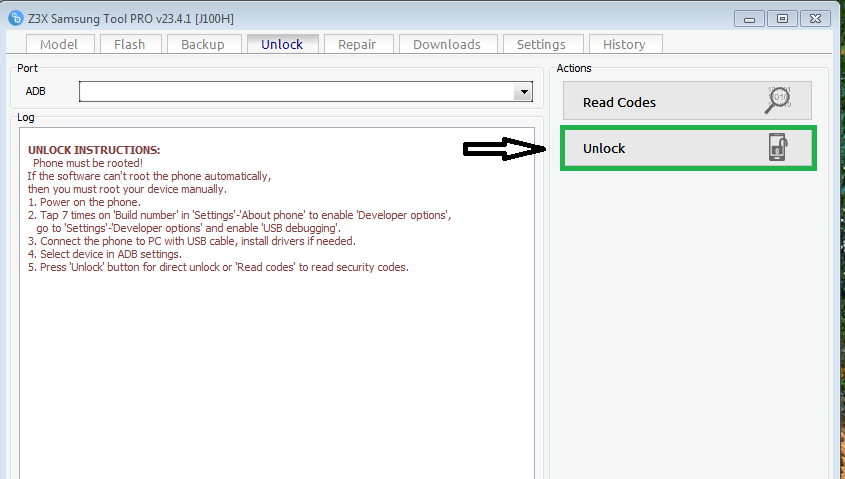The height and width of the screenshot is (479, 845).
Task: Open the Downloads tab
Action: click(x=447, y=44)
